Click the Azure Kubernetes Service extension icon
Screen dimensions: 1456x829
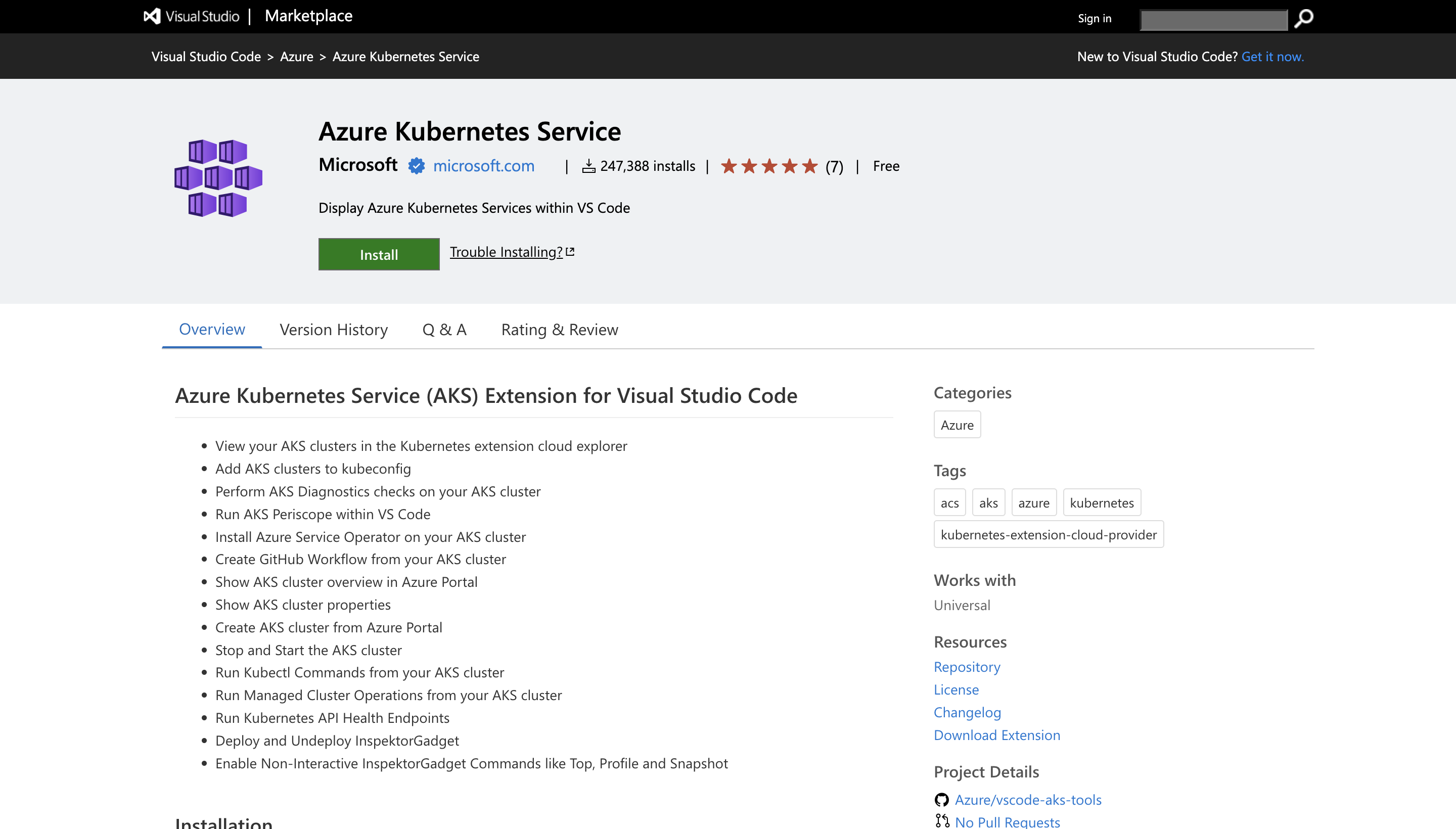218,177
